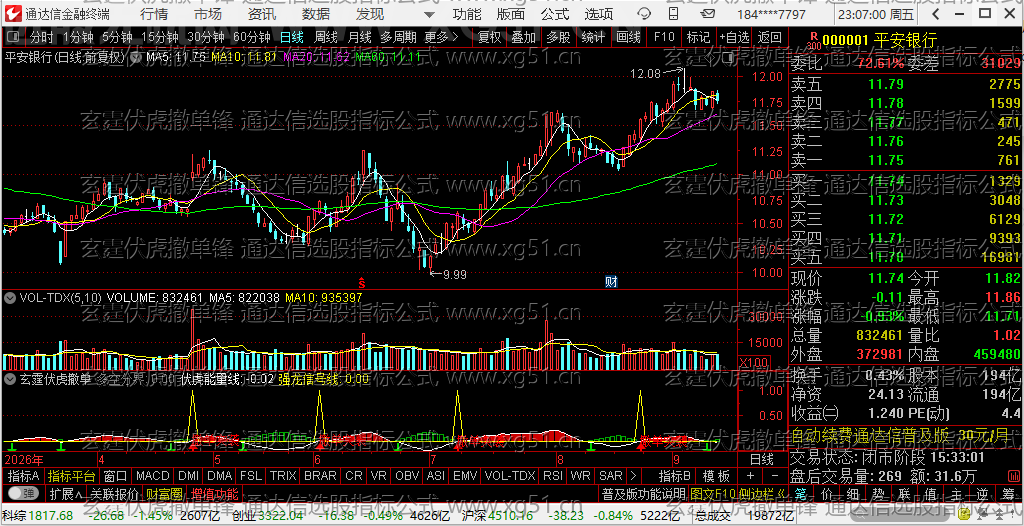The height and width of the screenshot is (526, 1024).
Task: Open the 数据 menu
Action: coord(316,14)
